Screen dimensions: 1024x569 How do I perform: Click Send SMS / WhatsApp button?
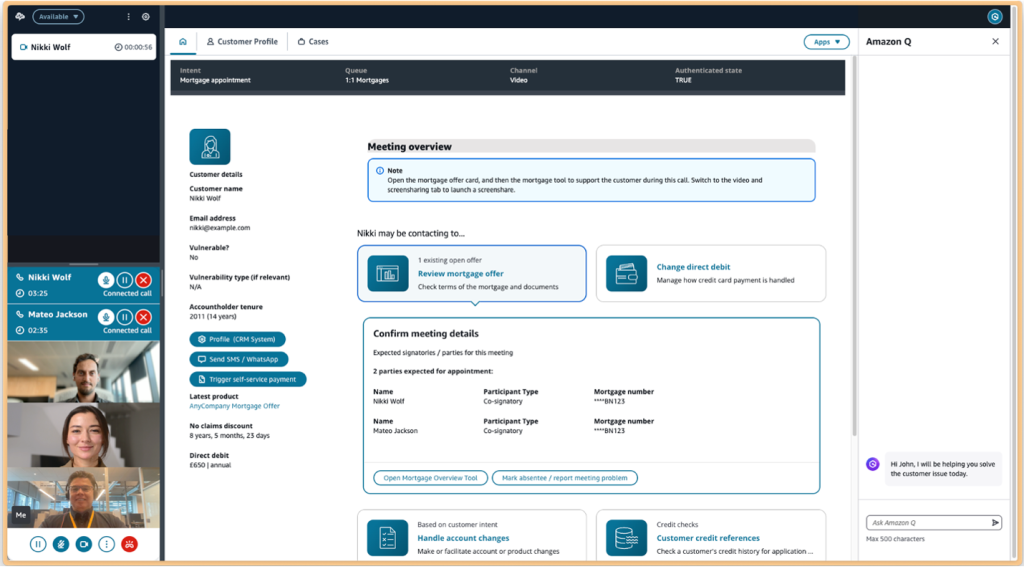click(x=238, y=359)
